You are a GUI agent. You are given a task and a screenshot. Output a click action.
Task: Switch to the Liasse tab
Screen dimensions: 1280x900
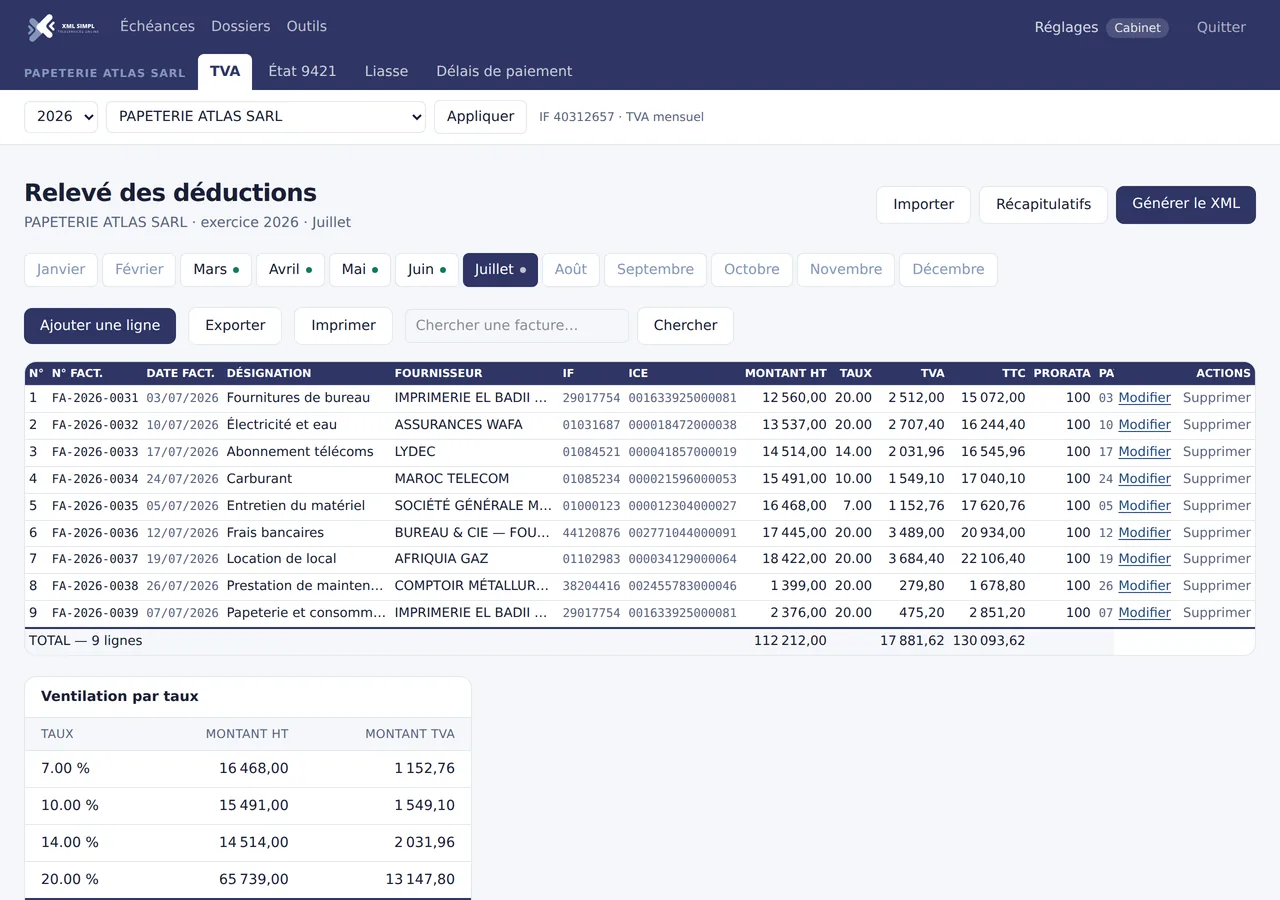point(386,72)
